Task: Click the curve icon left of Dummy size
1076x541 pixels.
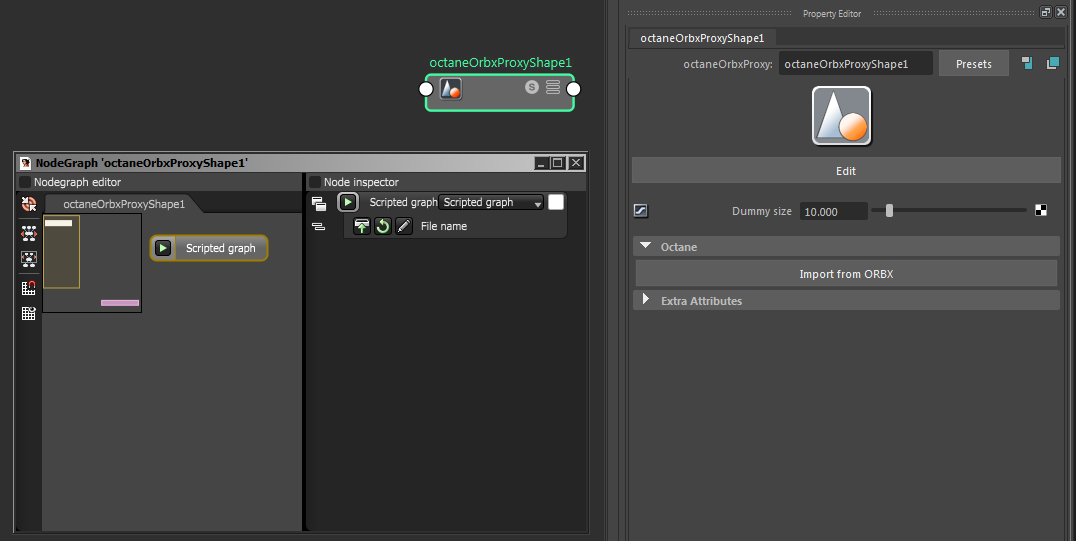Action: point(640,211)
